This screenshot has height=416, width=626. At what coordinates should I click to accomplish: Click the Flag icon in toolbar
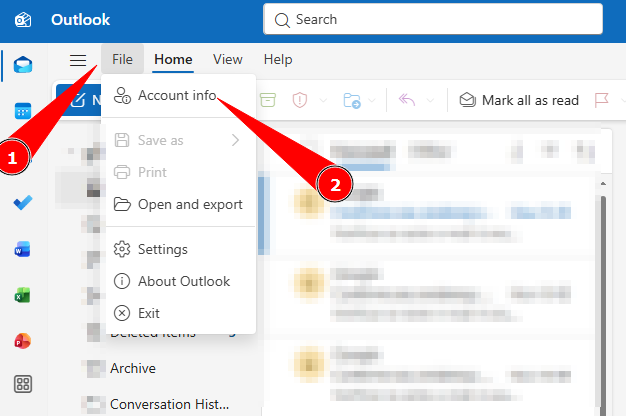601,100
